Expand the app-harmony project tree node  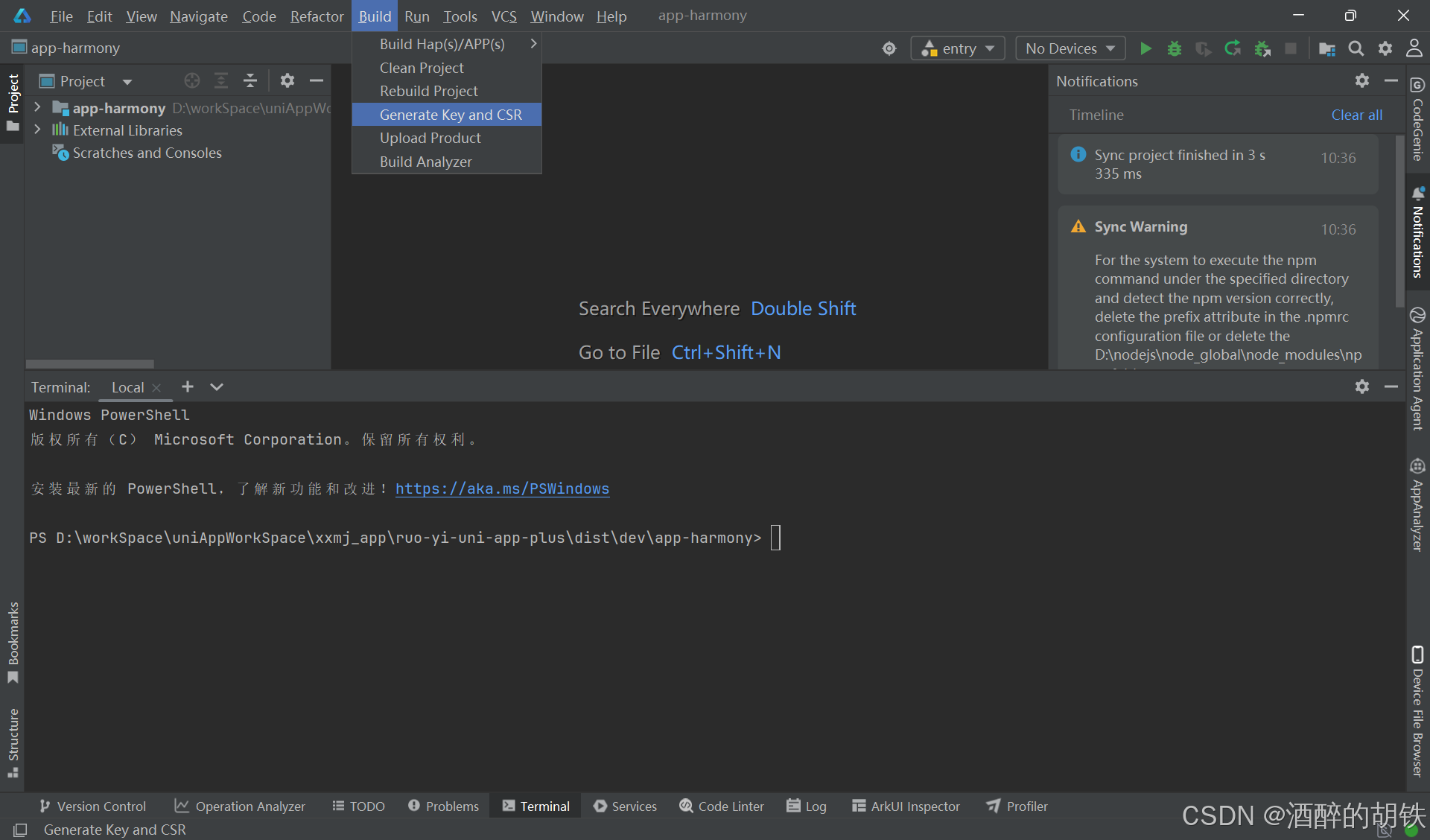pyautogui.click(x=37, y=108)
